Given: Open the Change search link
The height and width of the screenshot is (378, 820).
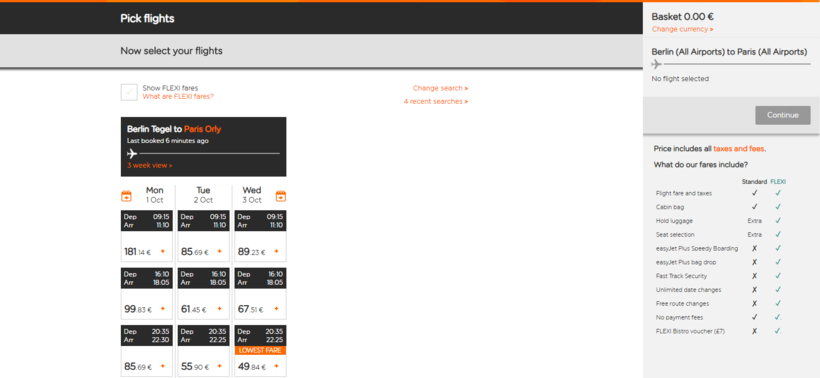Looking at the screenshot, I should (440, 88).
